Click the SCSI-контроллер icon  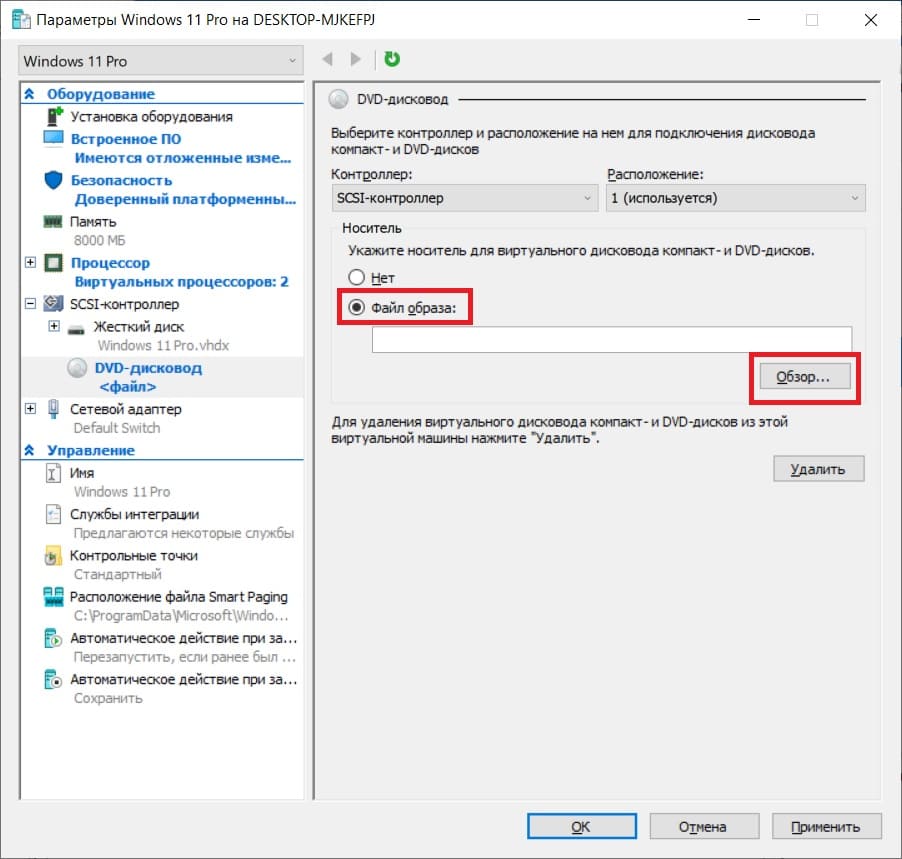tap(53, 303)
